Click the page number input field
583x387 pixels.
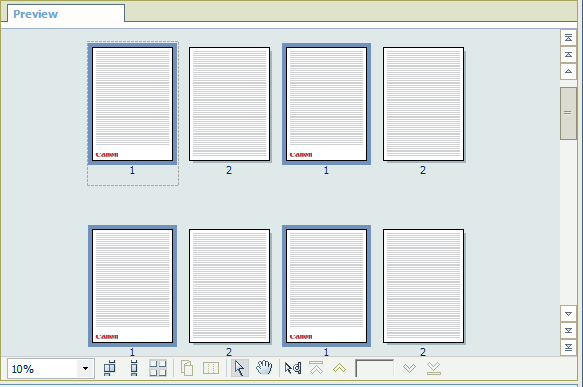[x=374, y=368]
